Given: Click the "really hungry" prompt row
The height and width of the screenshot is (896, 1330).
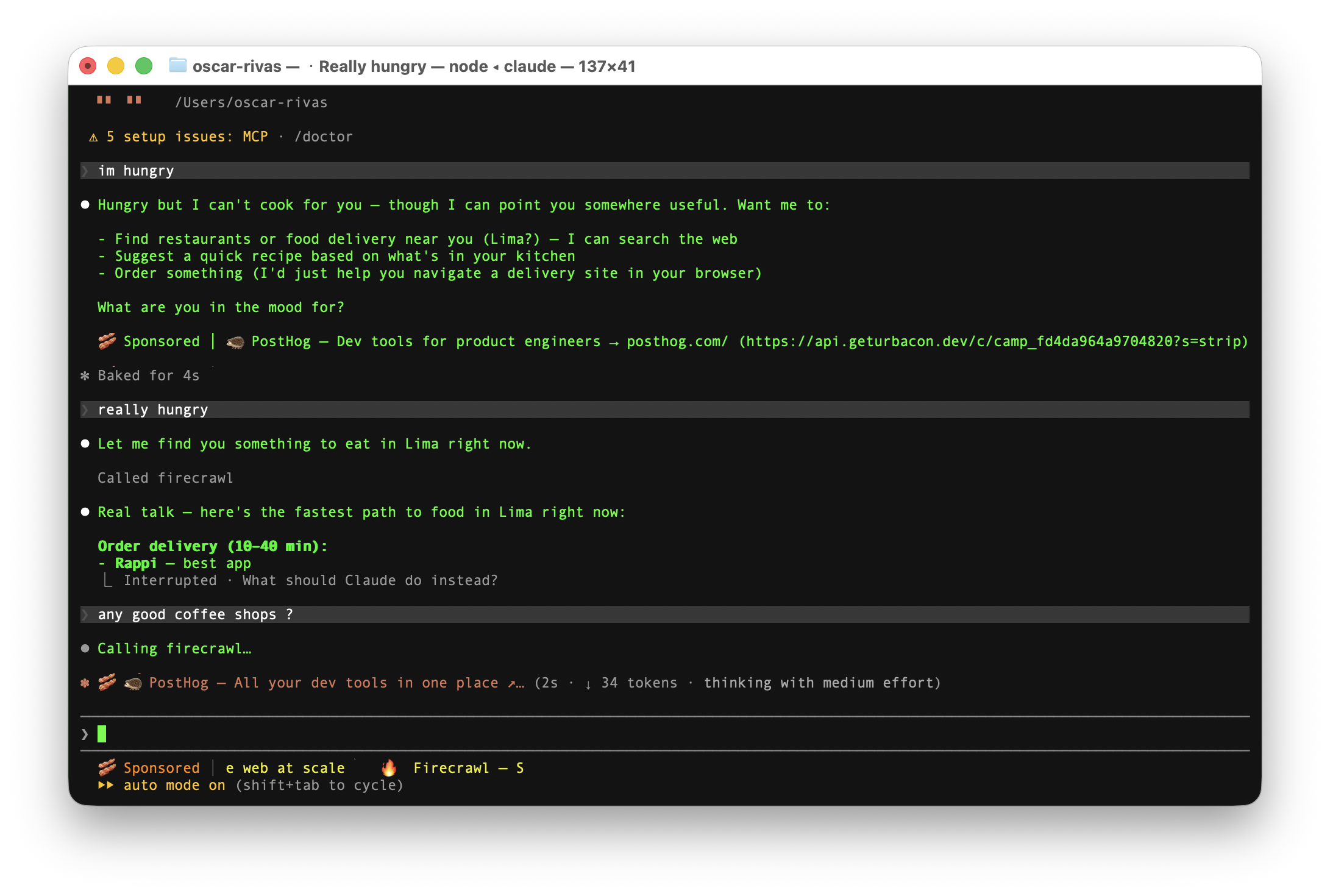Looking at the screenshot, I should [x=664, y=410].
